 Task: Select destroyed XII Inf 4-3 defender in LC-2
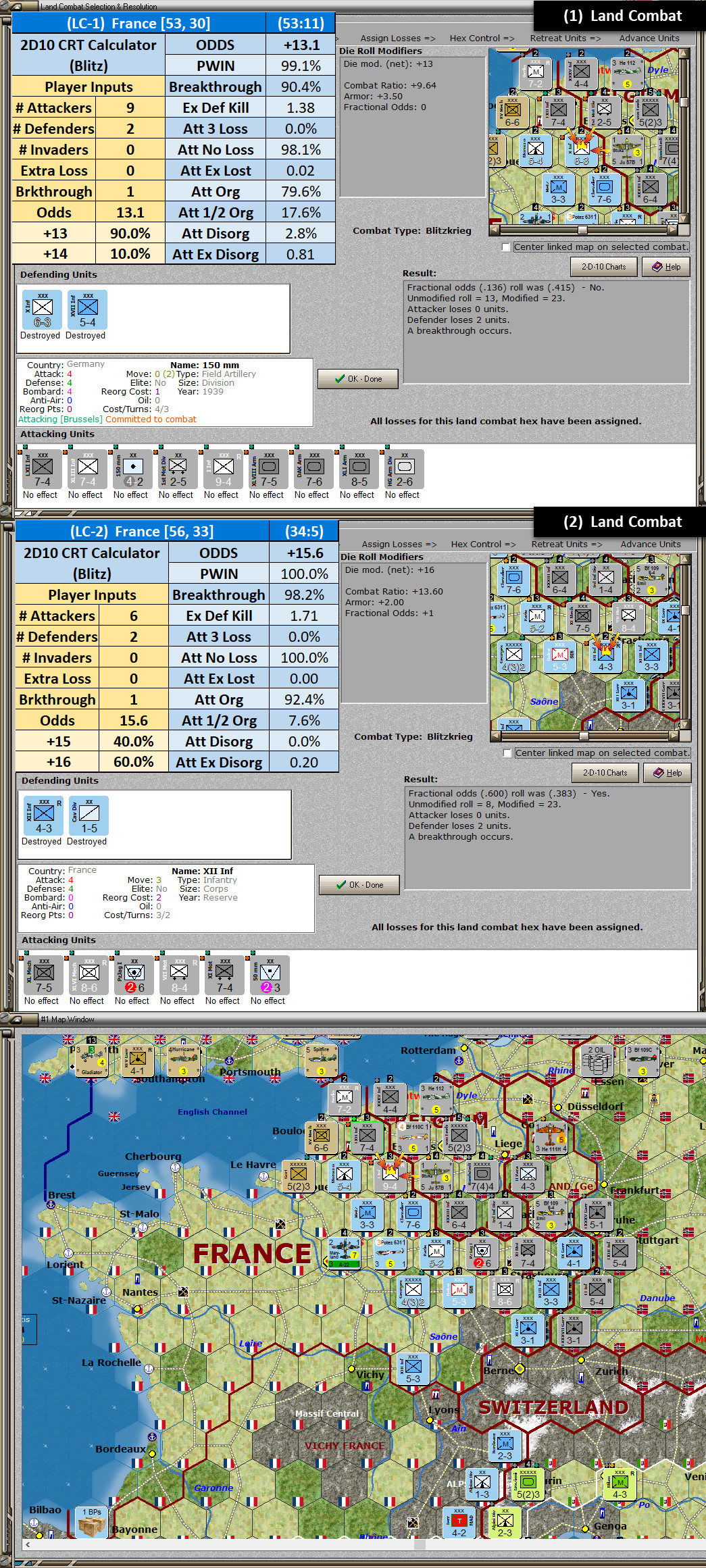(43, 815)
